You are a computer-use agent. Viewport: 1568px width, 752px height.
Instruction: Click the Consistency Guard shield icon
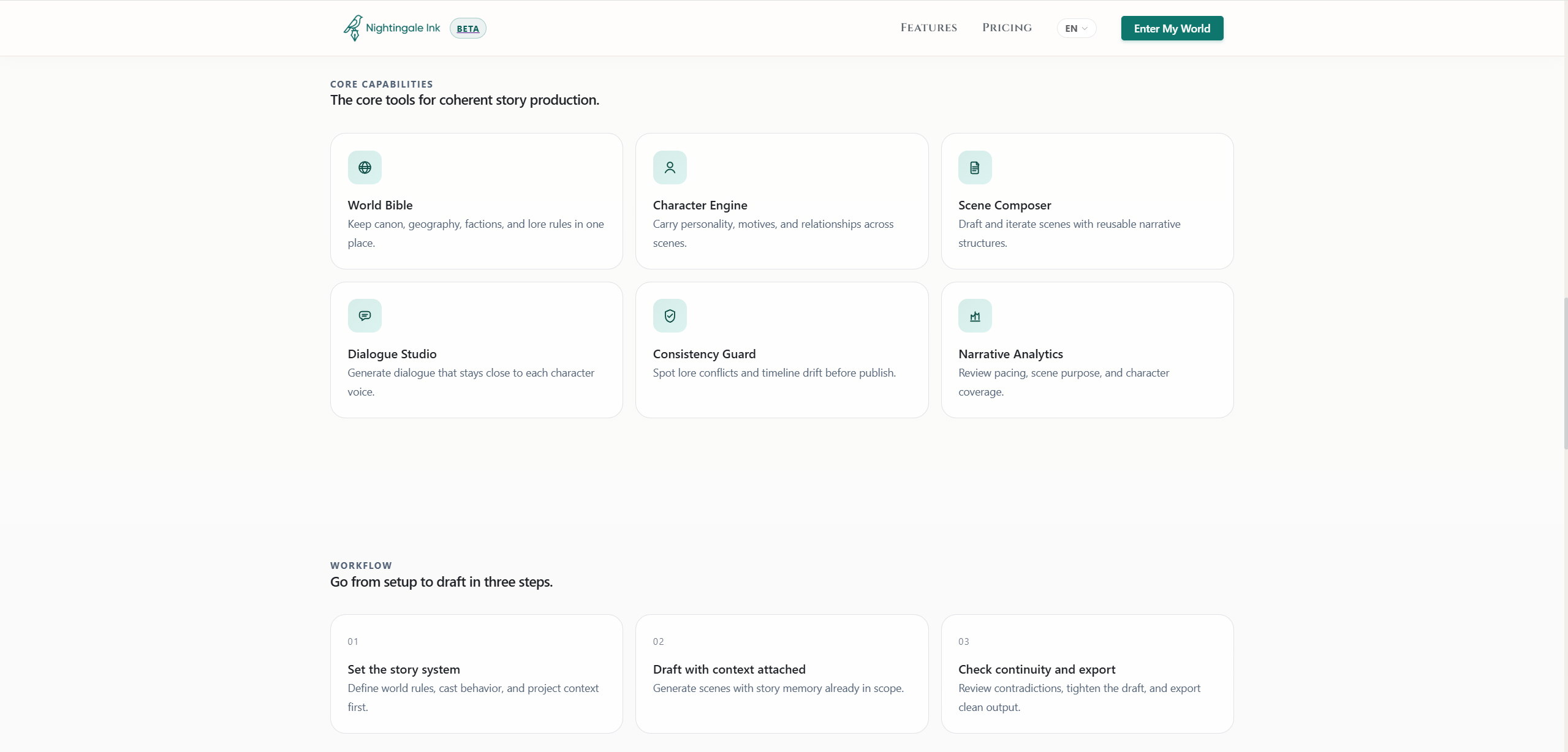[x=670, y=316]
